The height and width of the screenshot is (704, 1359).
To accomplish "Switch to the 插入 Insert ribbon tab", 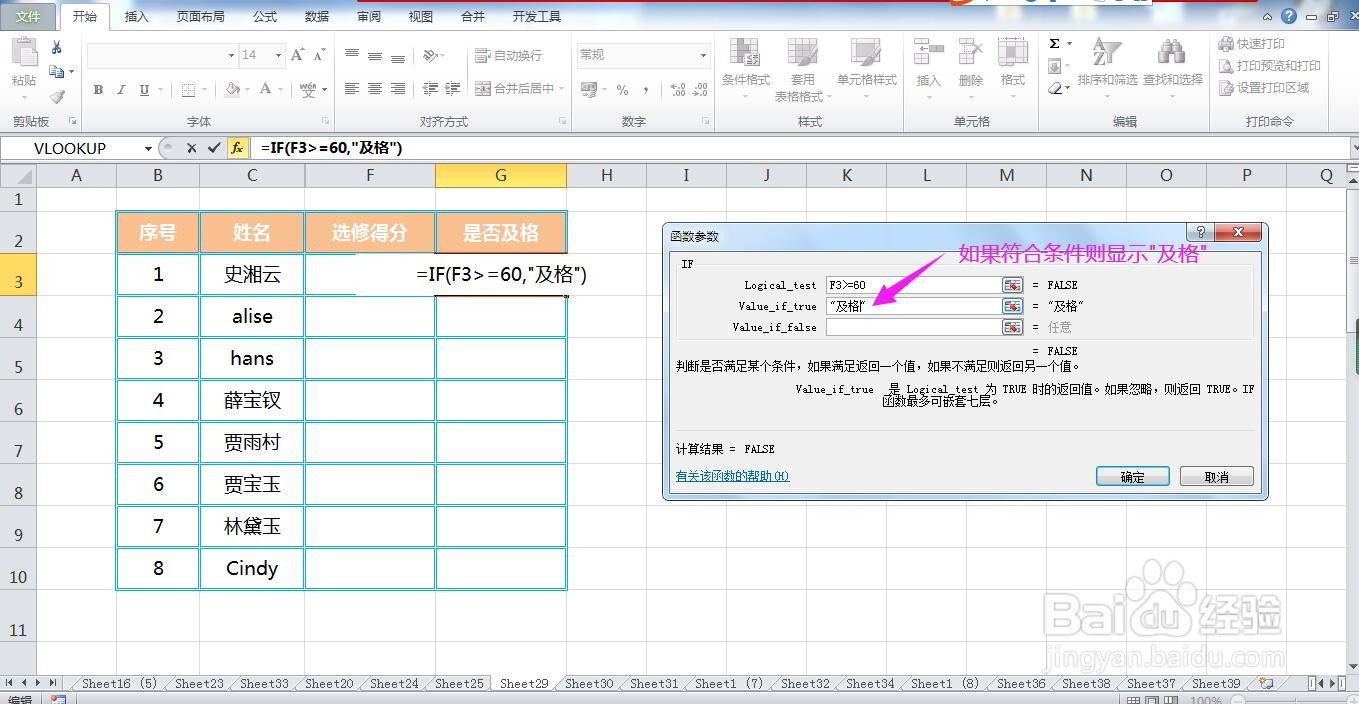I will [137, 17].
